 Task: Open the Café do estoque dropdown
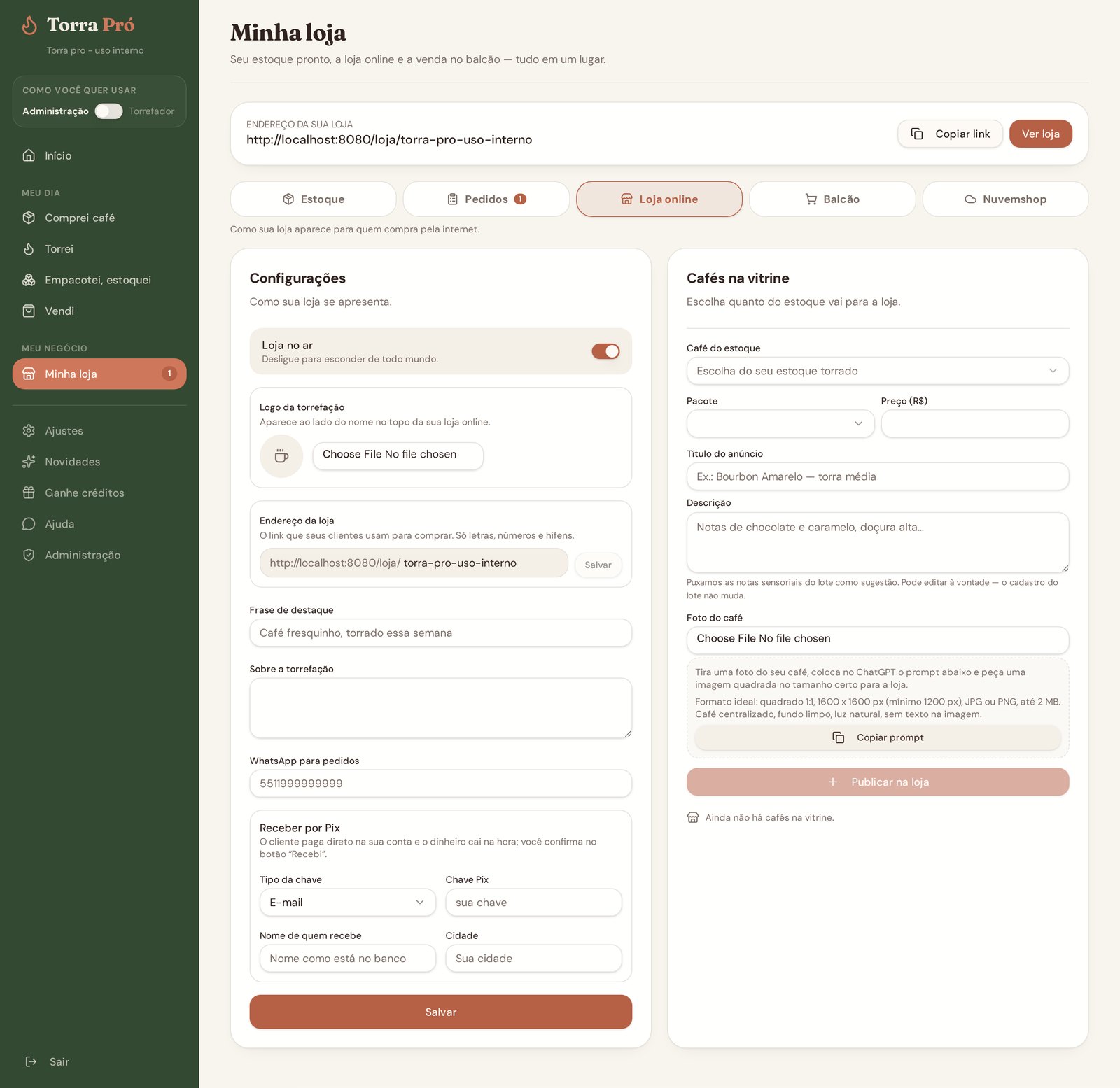878,371
